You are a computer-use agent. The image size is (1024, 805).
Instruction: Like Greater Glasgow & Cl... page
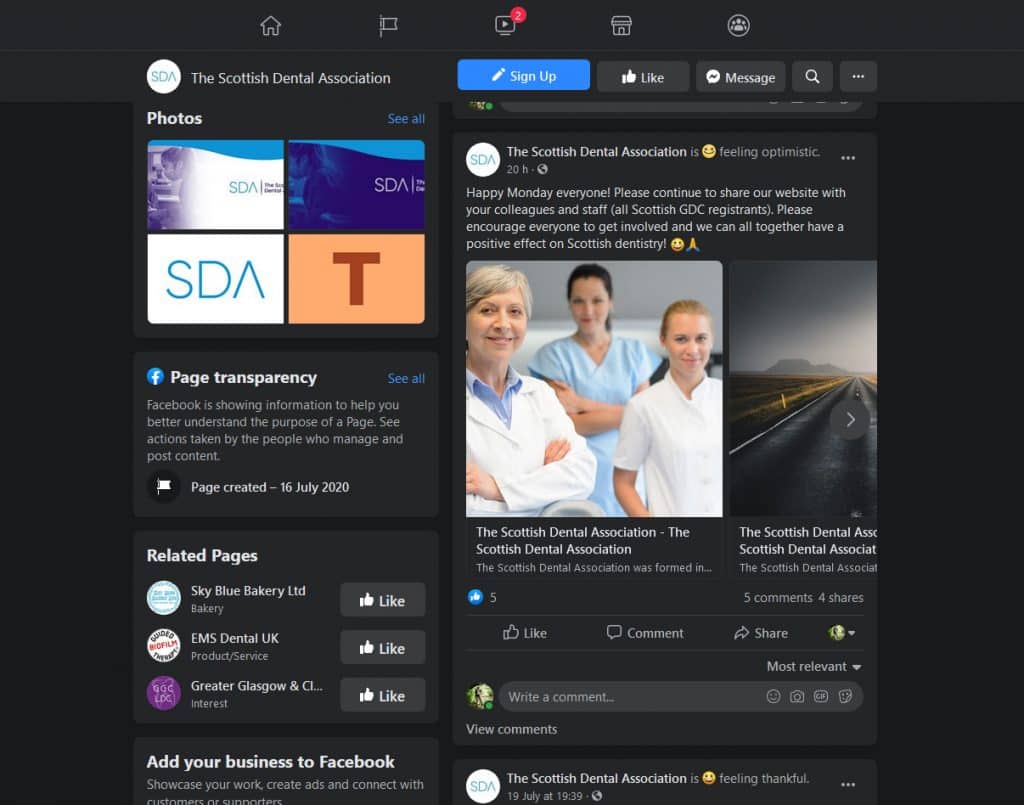click(383, 695)
